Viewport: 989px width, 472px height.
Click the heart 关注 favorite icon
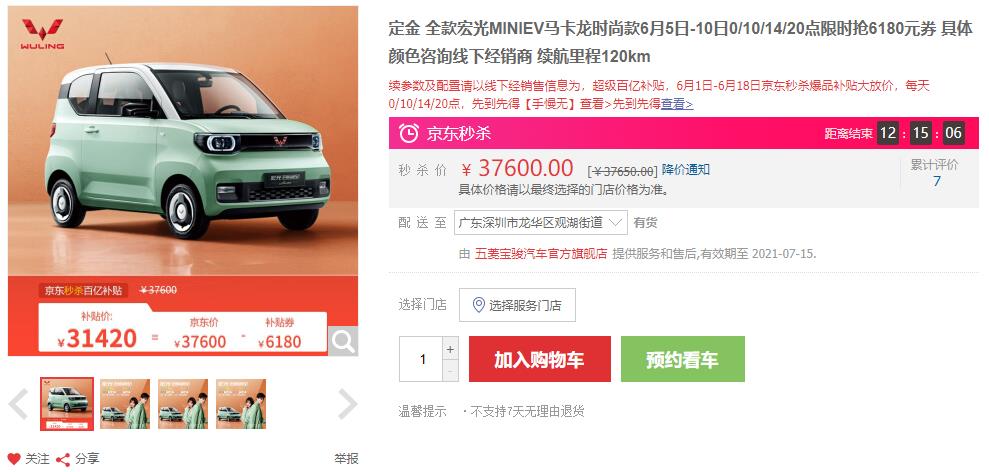[x=14, y=459]
